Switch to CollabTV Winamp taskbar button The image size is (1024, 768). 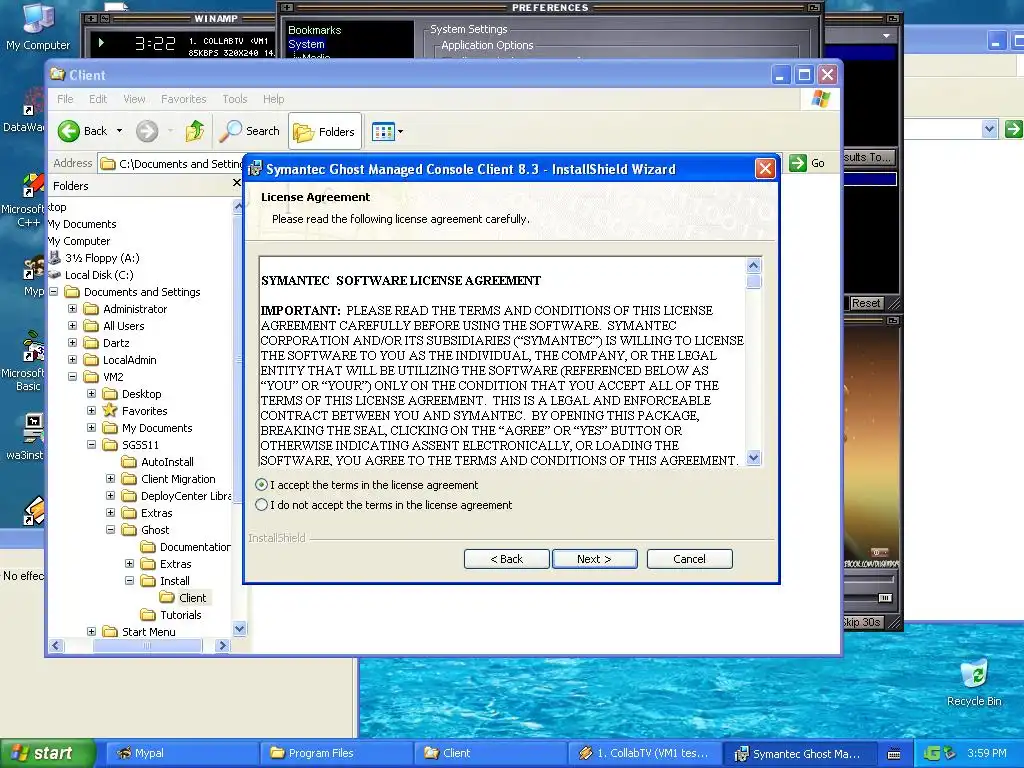point(645,753)
